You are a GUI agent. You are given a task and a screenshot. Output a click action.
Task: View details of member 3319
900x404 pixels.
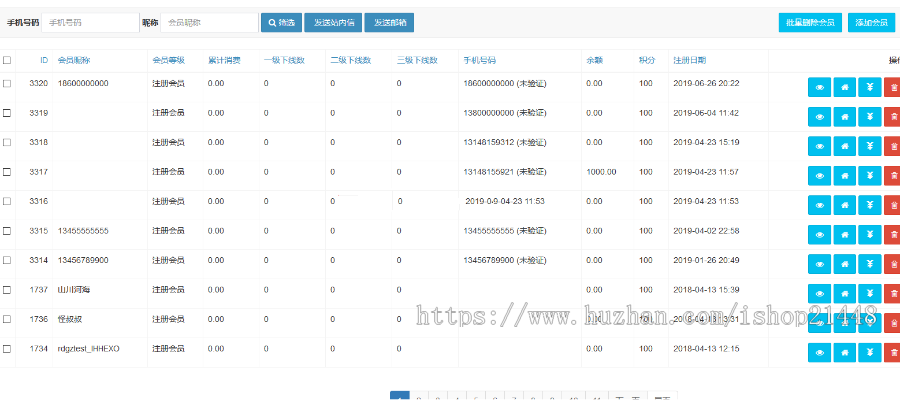pos(819,116)
